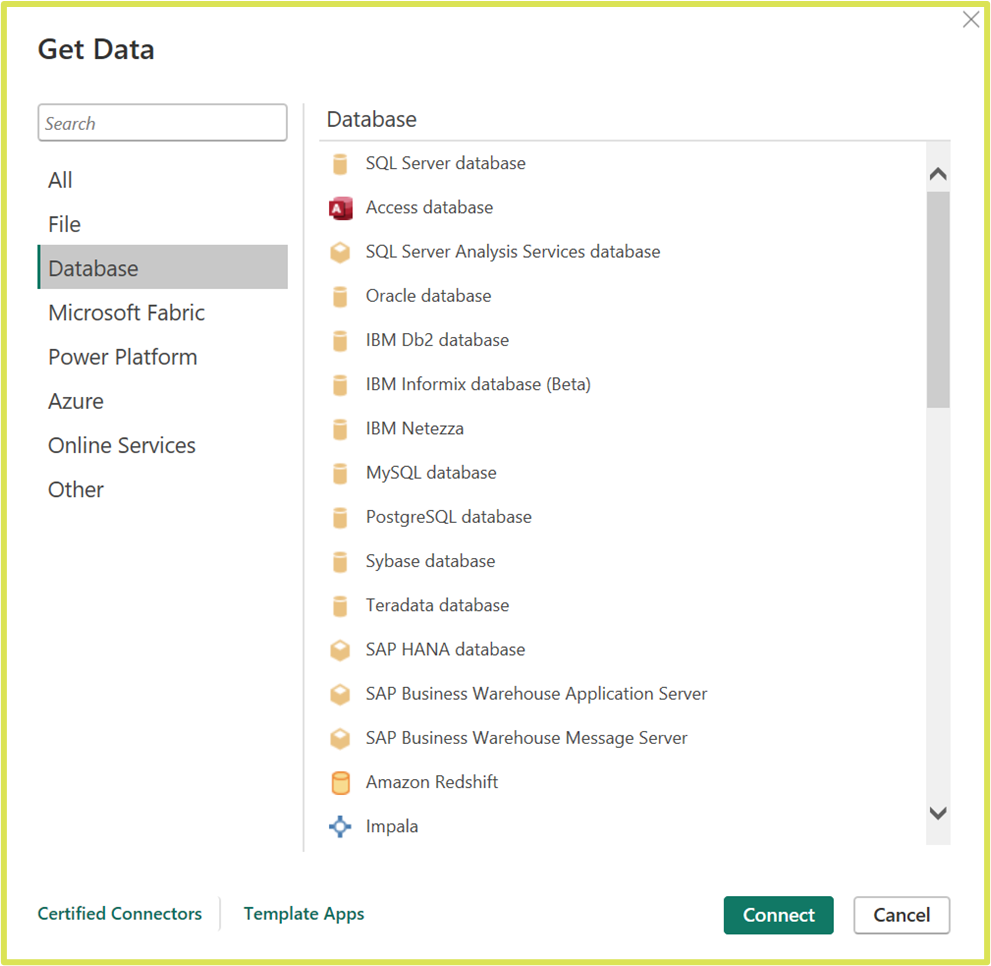Image resolution: width=991 pixels, height=966 pixels.
Task: Select the 'Teradata database' text
Action: click(x=437, y=606)
